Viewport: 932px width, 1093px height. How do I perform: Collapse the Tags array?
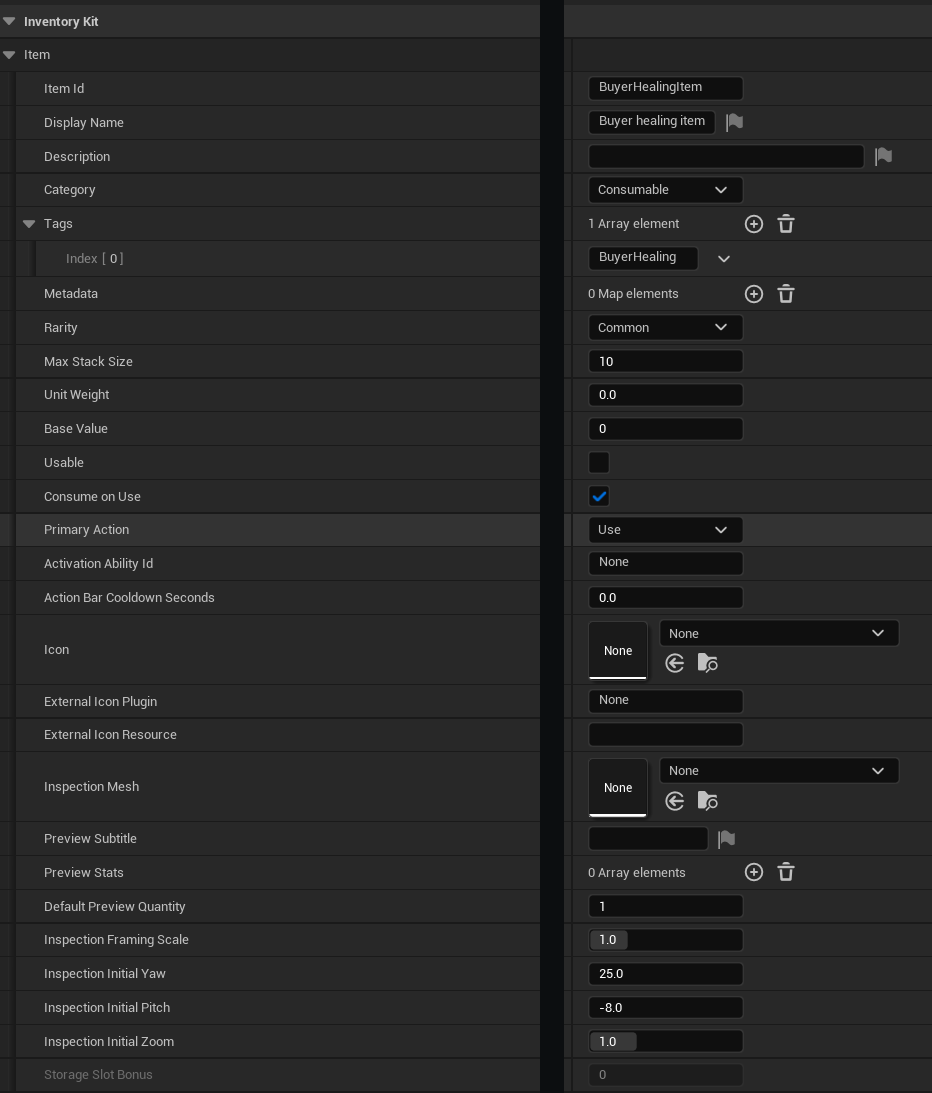(x=29, y=224)
